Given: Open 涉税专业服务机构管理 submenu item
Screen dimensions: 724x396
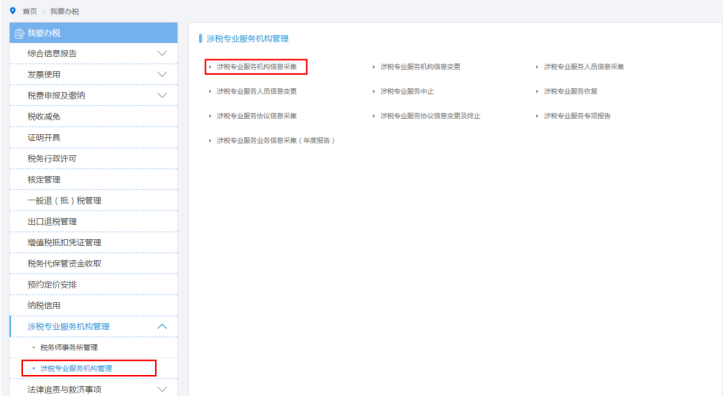Looking at the screenshot, I should [76, 368].
